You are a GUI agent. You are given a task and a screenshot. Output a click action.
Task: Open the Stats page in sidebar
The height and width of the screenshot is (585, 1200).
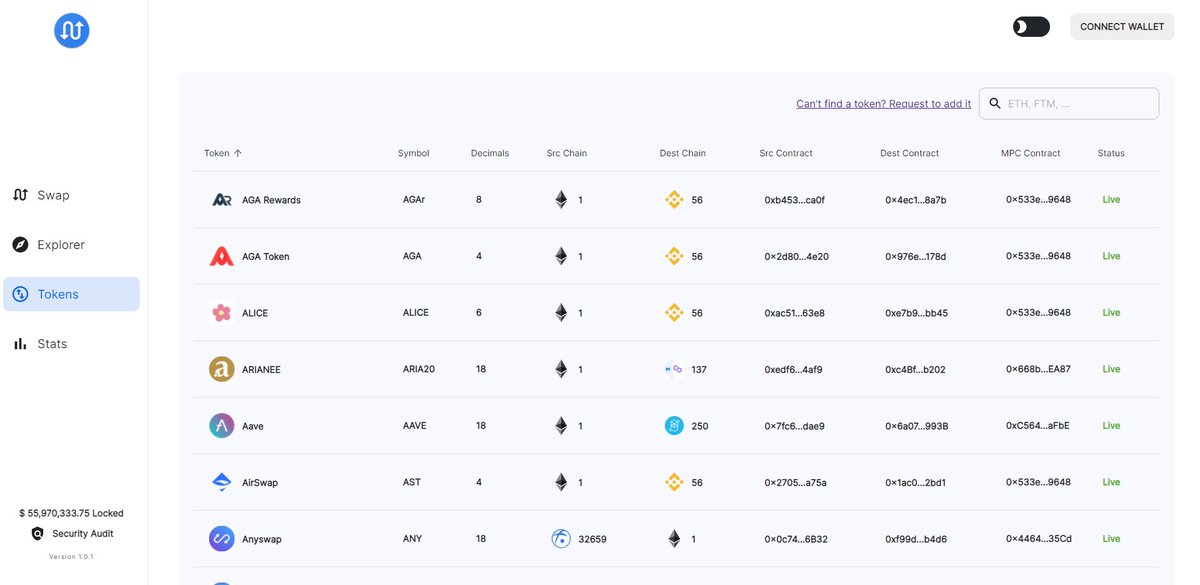pyautogui.click(x=71, y=344)
